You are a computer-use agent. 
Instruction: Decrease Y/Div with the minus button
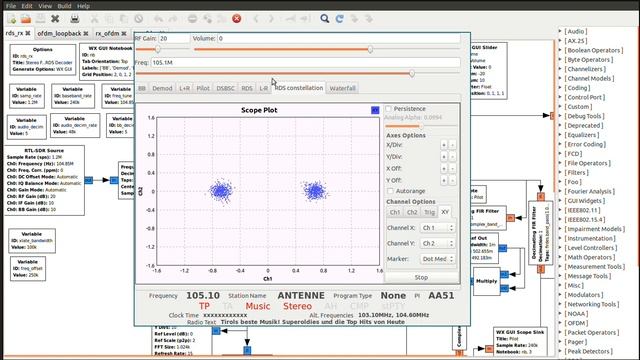(452, 157)
